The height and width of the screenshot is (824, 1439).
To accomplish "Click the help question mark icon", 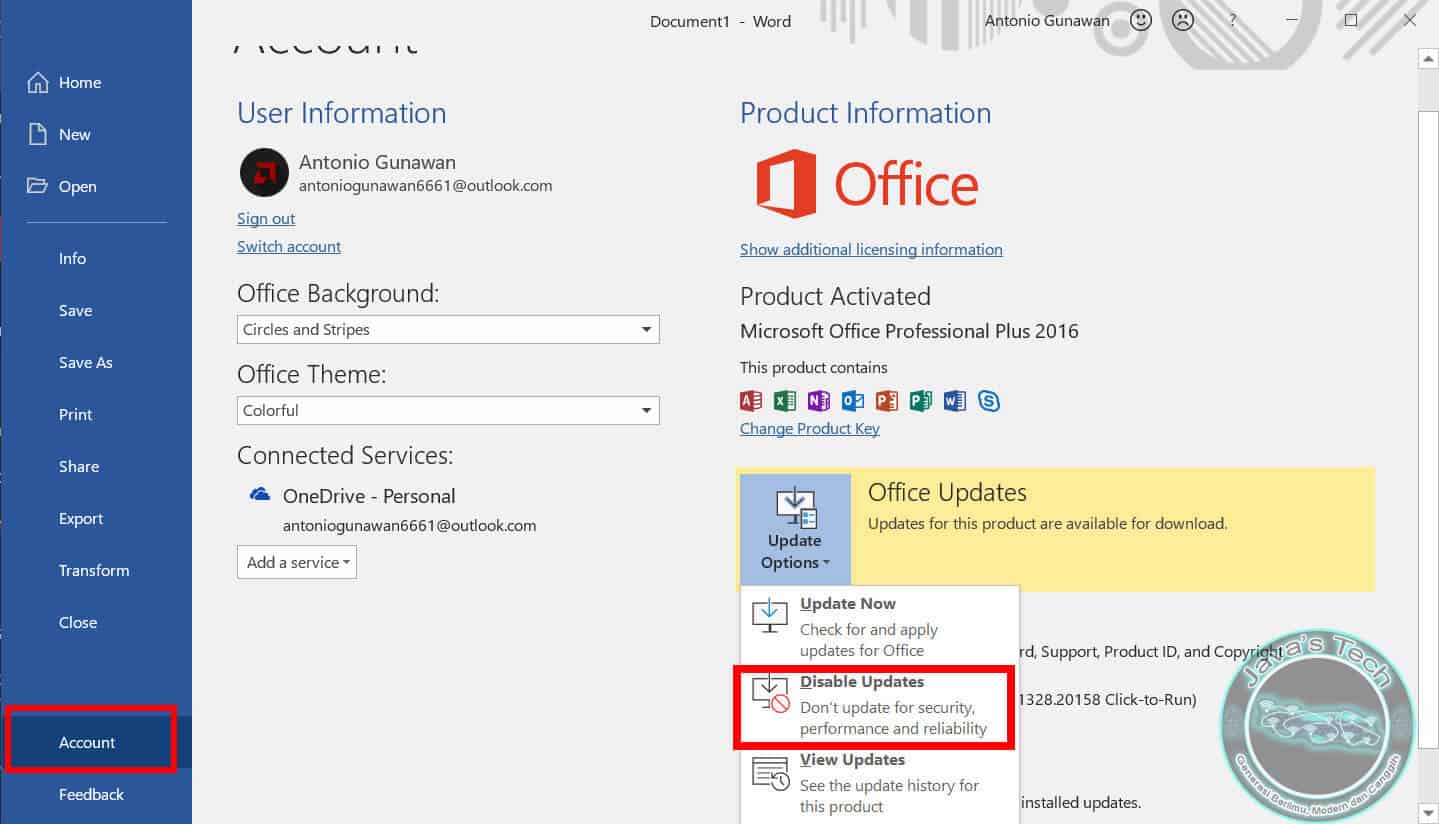I will click(1233, 20).
